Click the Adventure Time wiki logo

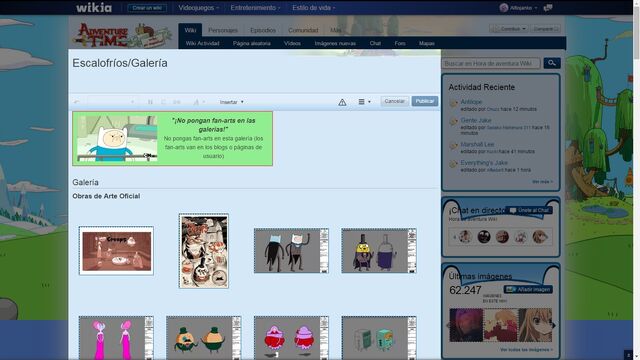tap(122, 35)
